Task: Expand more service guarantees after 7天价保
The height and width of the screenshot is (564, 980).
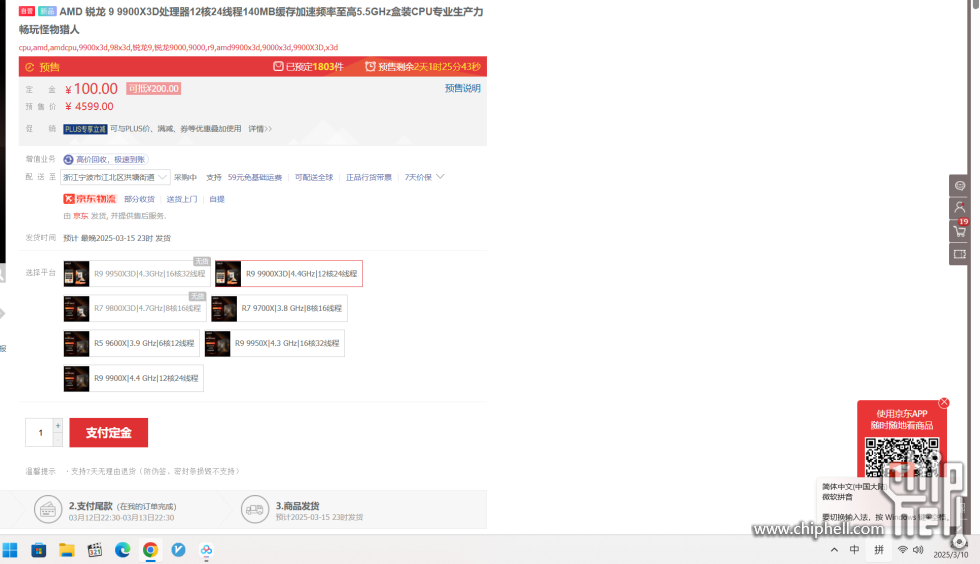Action: pos(441,177)
